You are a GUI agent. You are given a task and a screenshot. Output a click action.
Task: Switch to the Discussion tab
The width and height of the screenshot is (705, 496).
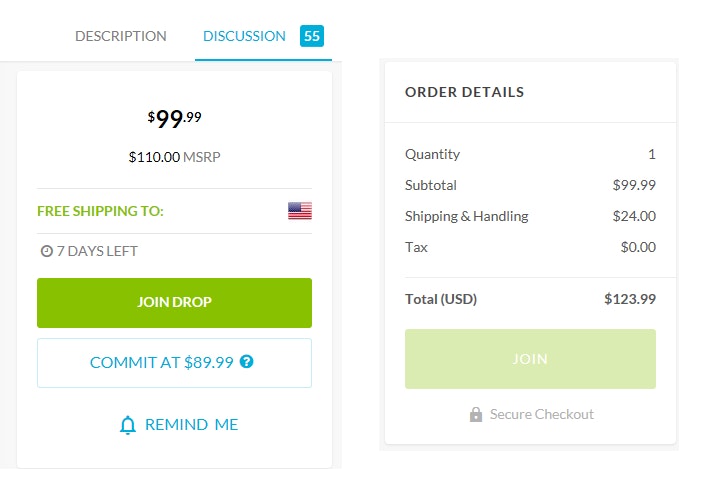[x=244, y=36]
